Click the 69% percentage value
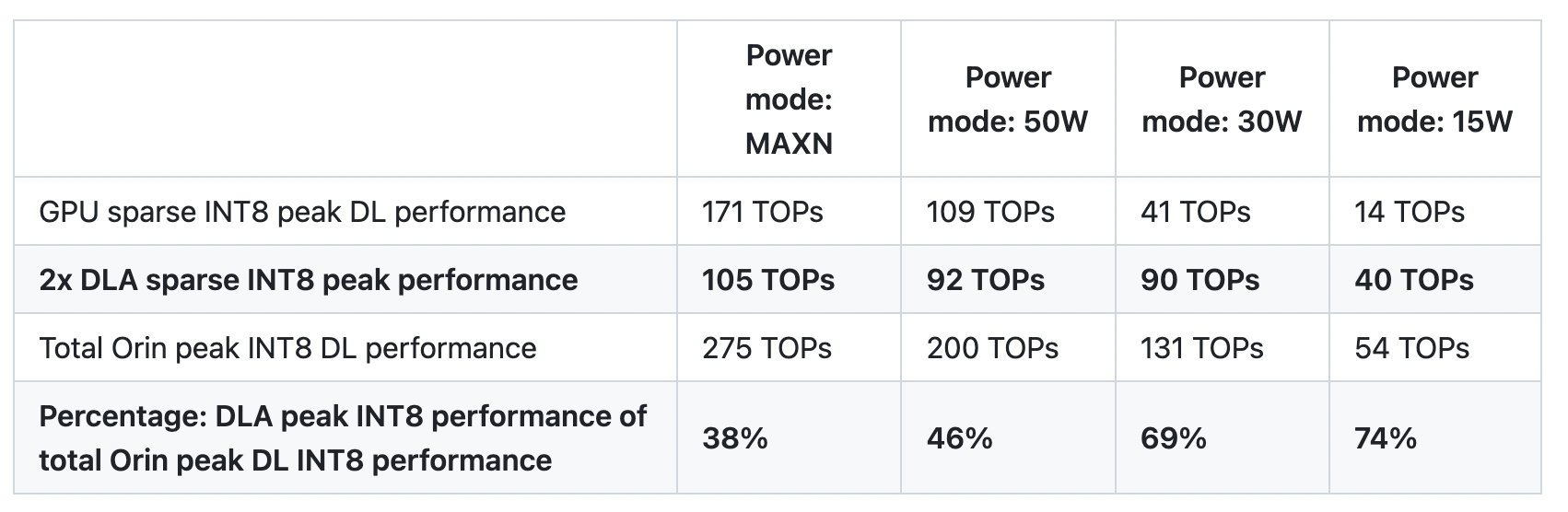Viewport: 1568px width, 512px height. tap(1174, 438)
